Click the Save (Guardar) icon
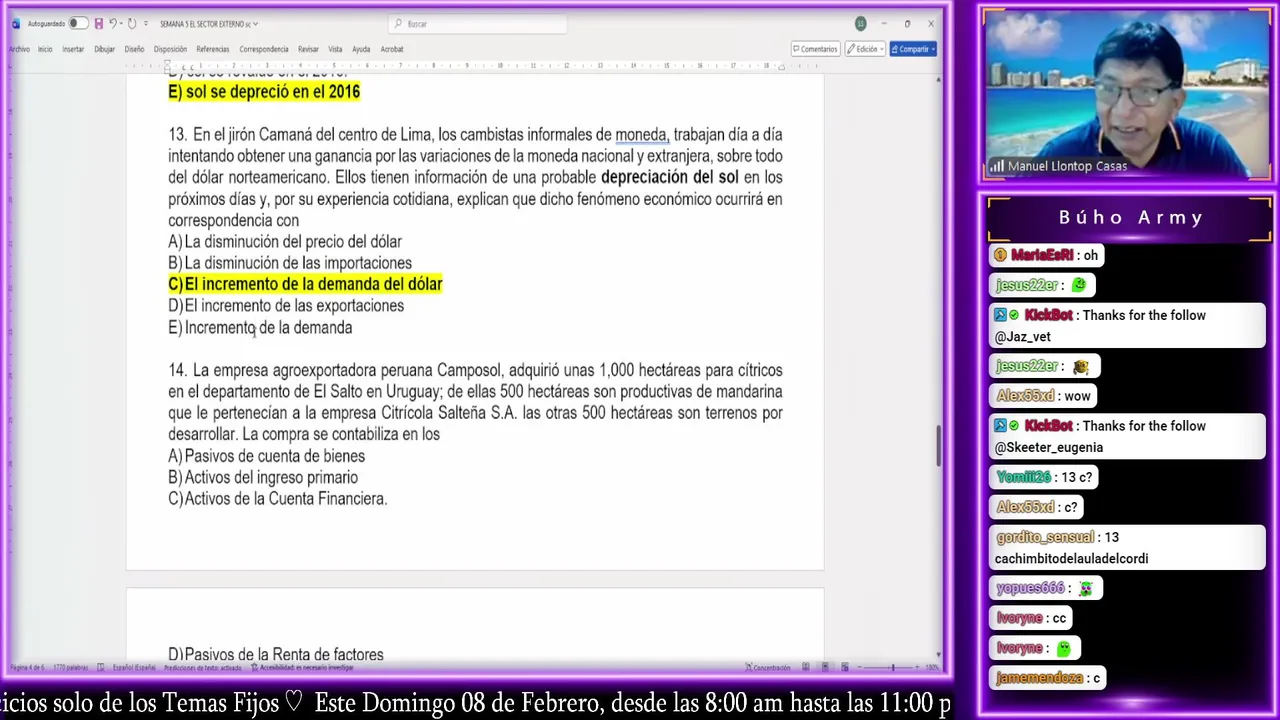This screenshot has width=1280, height=720. (x=98, y=23)
